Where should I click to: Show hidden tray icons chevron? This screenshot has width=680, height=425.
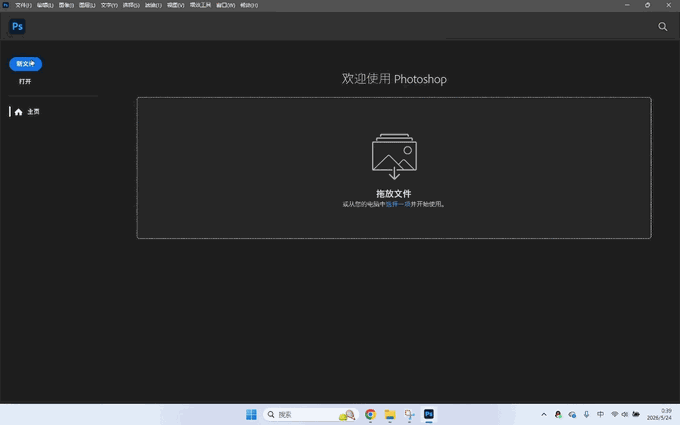click(x=544, y=415)
